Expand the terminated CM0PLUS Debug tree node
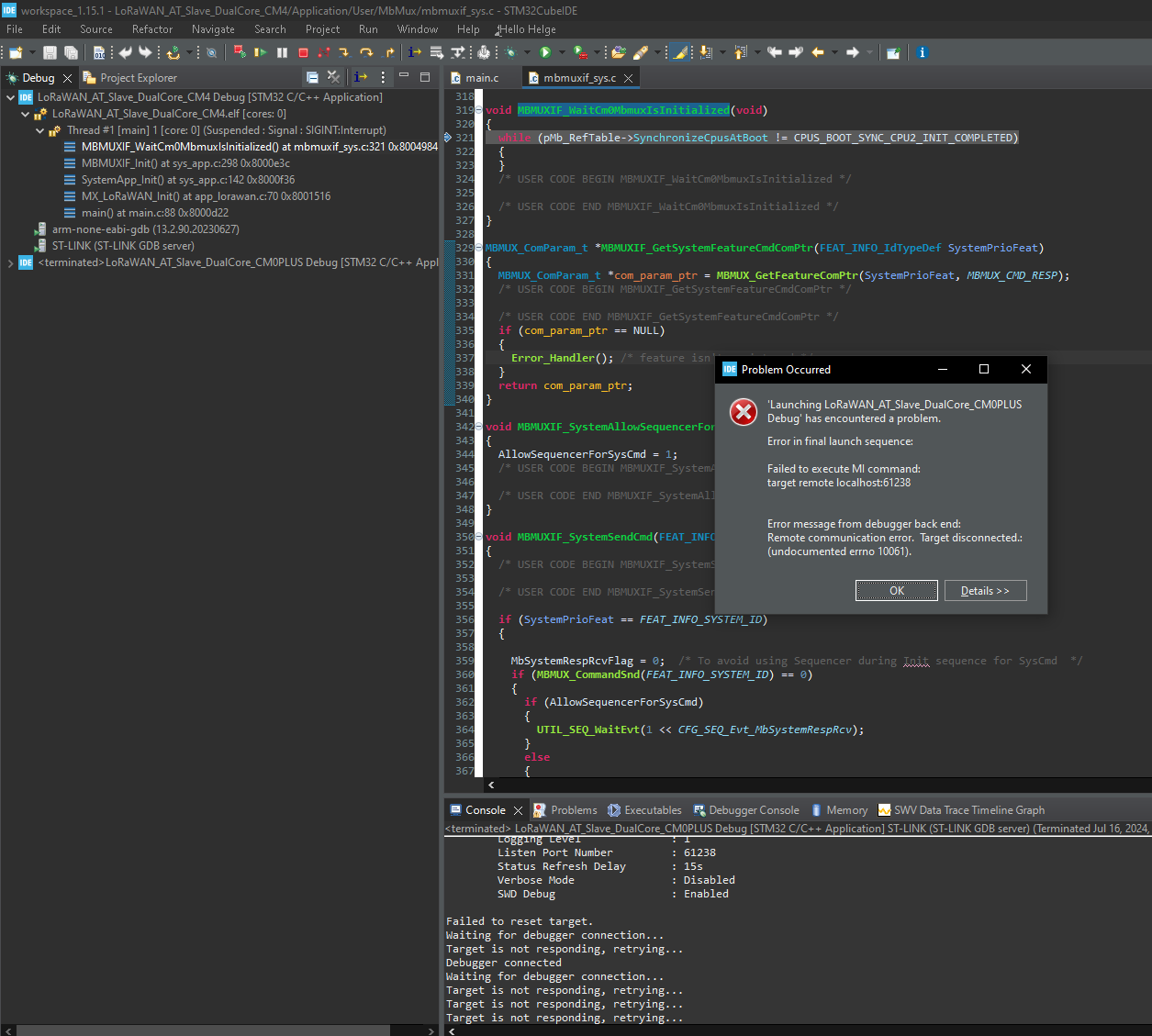Image resolution: width=1152 pixels, height=1036 pixels. (x=10, y=262)
